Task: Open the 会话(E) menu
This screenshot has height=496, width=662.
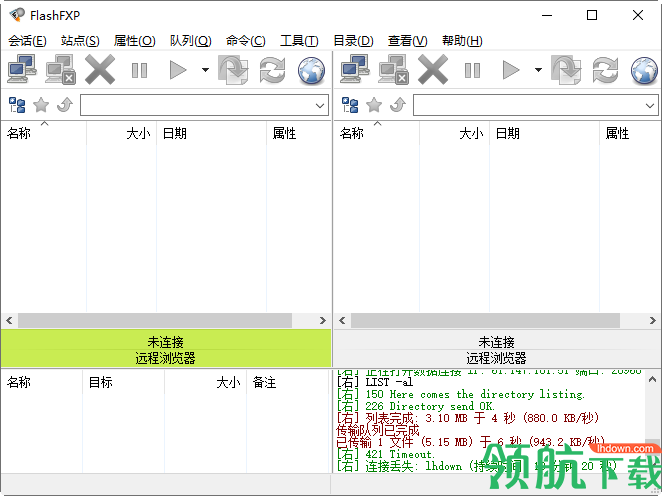Action: coord(27,41)
